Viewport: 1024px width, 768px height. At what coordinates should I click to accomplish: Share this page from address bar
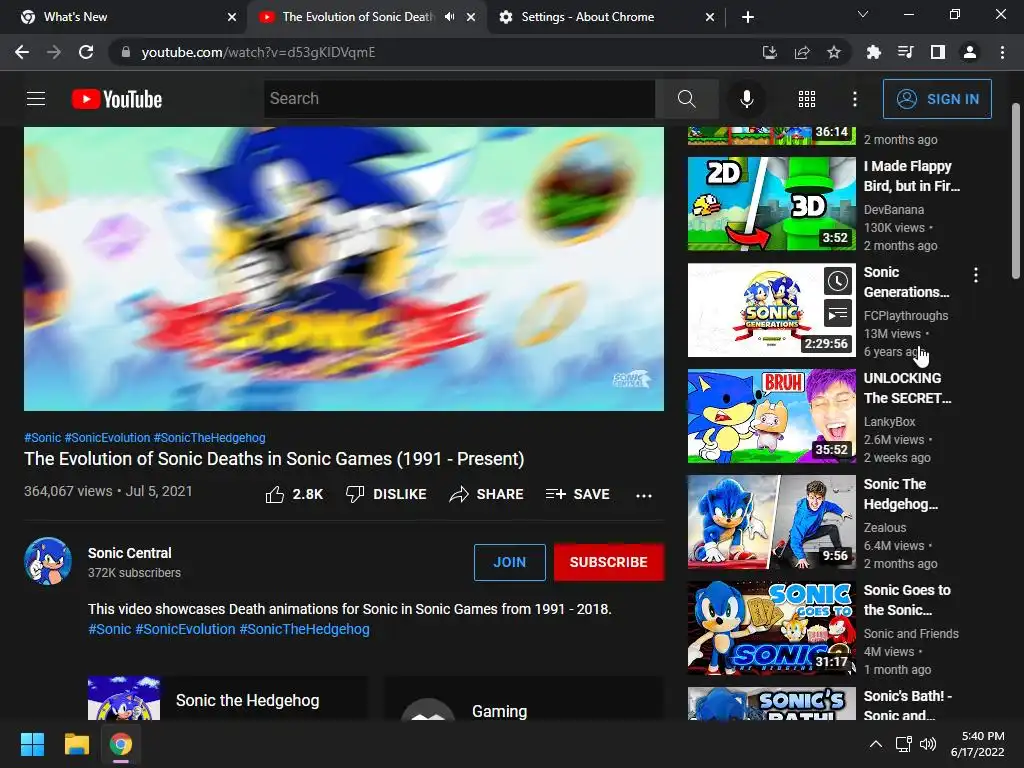tap(802, 52)
